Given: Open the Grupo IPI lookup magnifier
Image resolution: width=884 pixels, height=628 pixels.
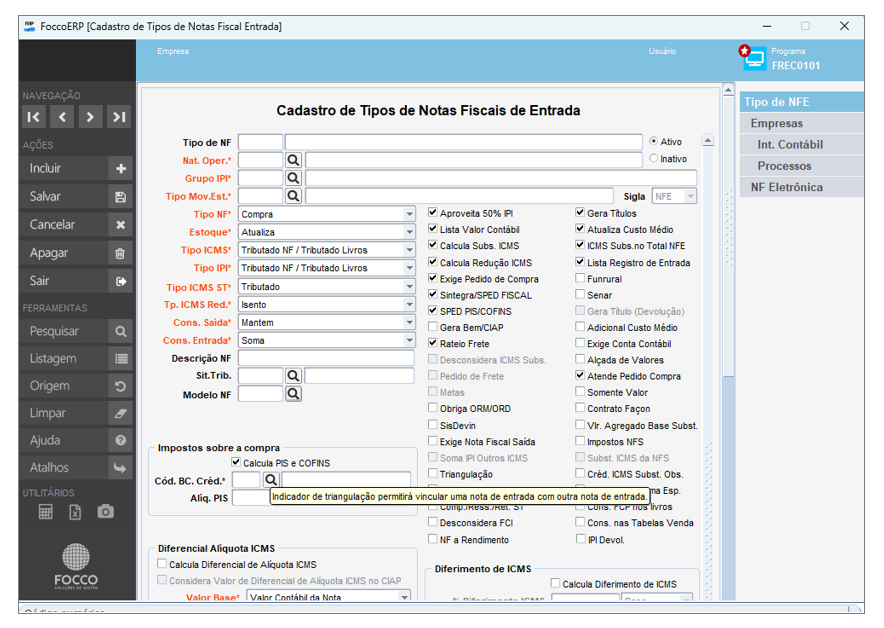Looking at the screenshot, I should [x=293, y=178].
